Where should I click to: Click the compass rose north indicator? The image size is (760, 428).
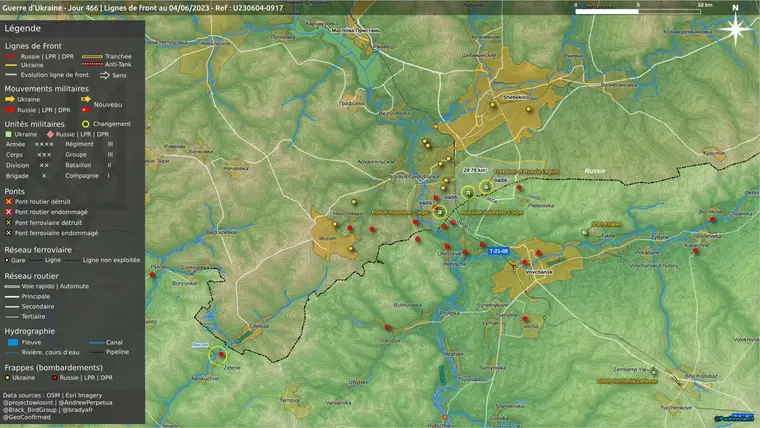point(735,28)
